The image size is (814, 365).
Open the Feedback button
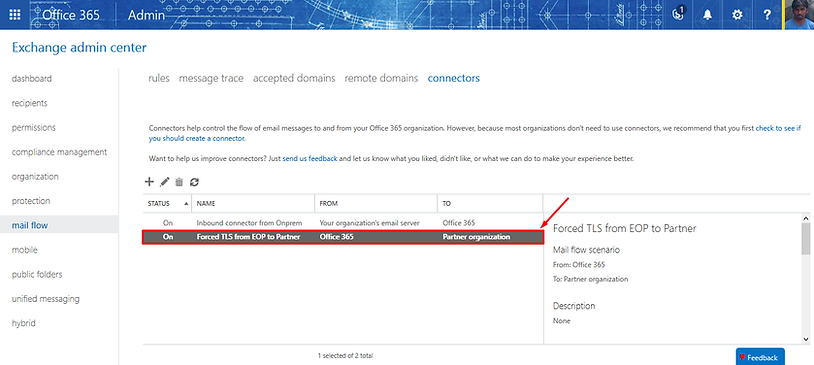[x=760, y=357]
